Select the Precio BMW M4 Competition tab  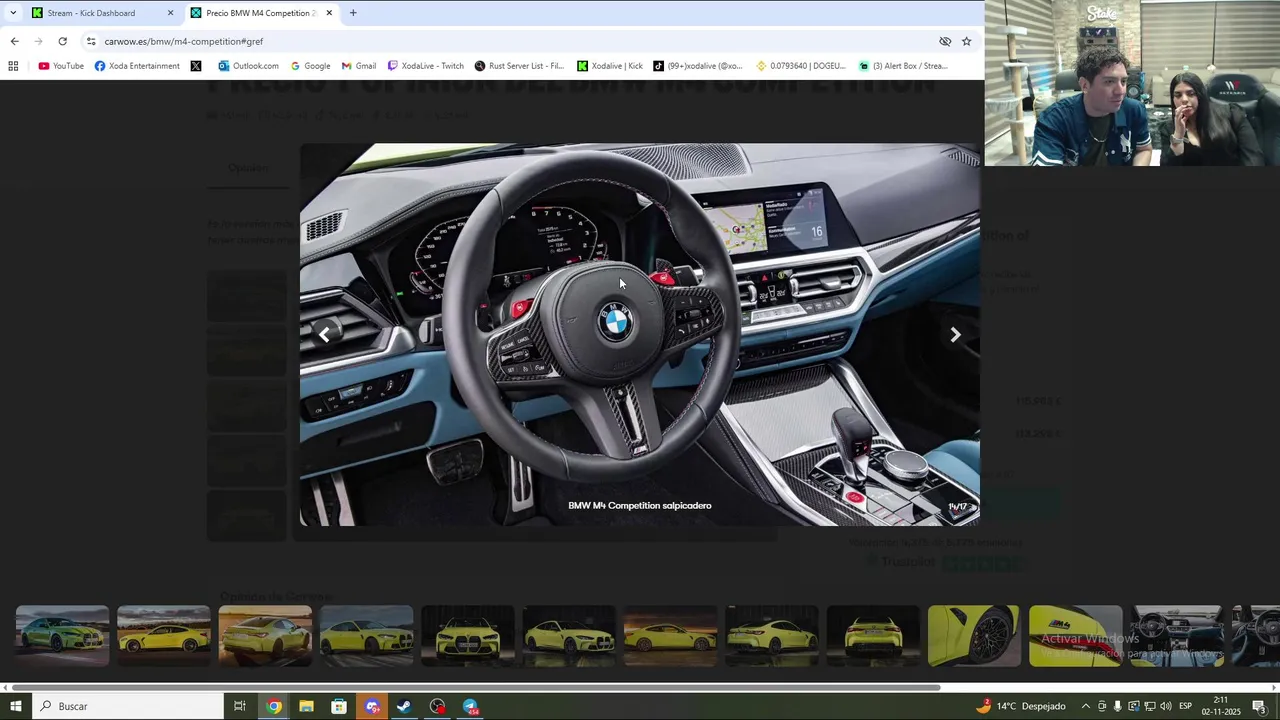pyautogui.click(x=260, y=13)
